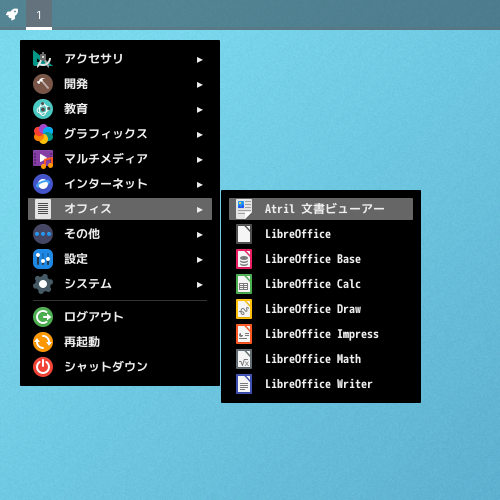Expand the グラフィックス submenu arrow
Screen dimensions: 500x500
coord(199,135)
